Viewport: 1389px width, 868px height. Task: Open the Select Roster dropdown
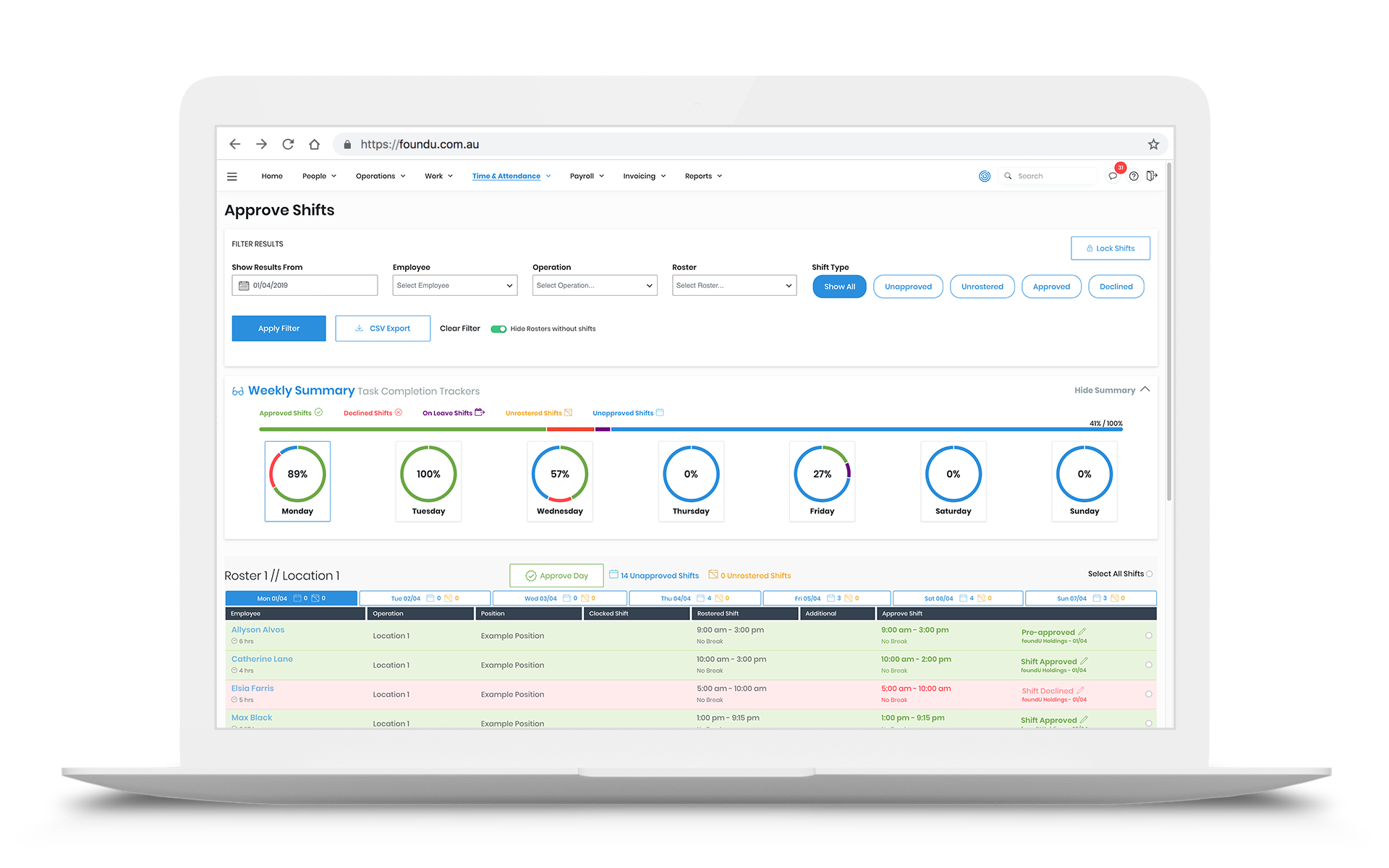pos(734,286)
